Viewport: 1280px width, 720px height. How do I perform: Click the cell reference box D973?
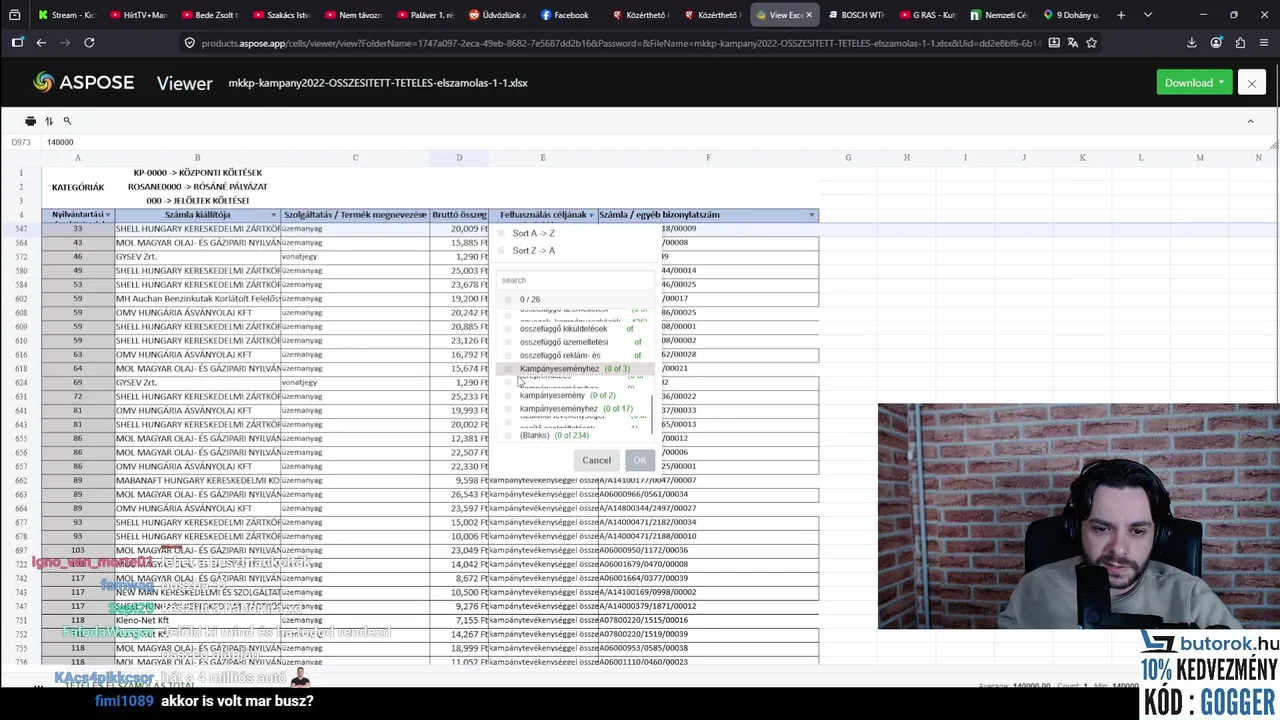[22, 142]
